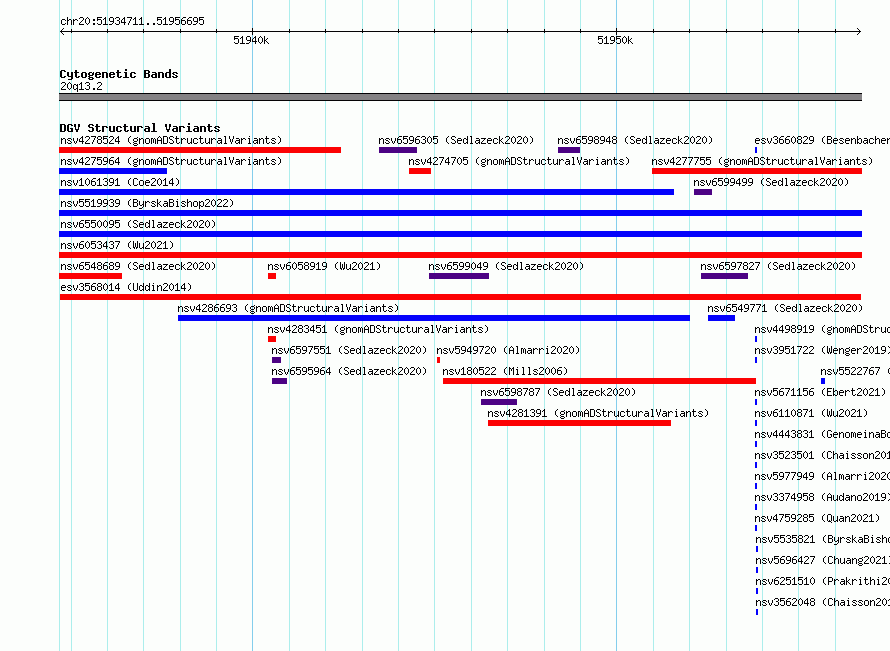Viewport: 890px width, 651px height.
Task: Click the nsv5949720 Almarri2020 label
Action: 508,350
